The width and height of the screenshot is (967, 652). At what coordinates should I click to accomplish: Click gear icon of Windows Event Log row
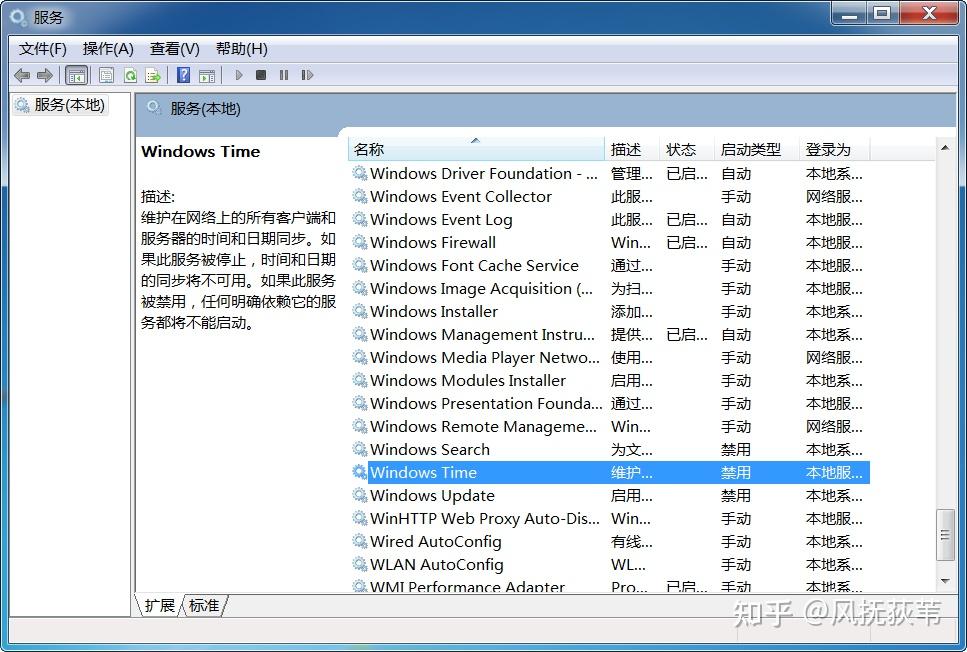tap(360, 220)
